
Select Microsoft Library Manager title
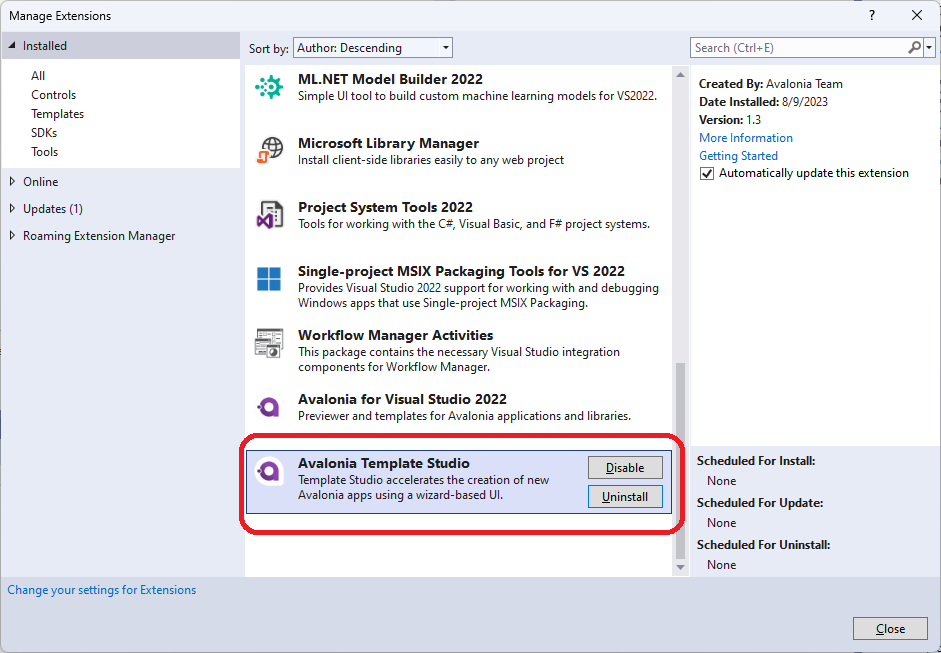click(388, 143)
